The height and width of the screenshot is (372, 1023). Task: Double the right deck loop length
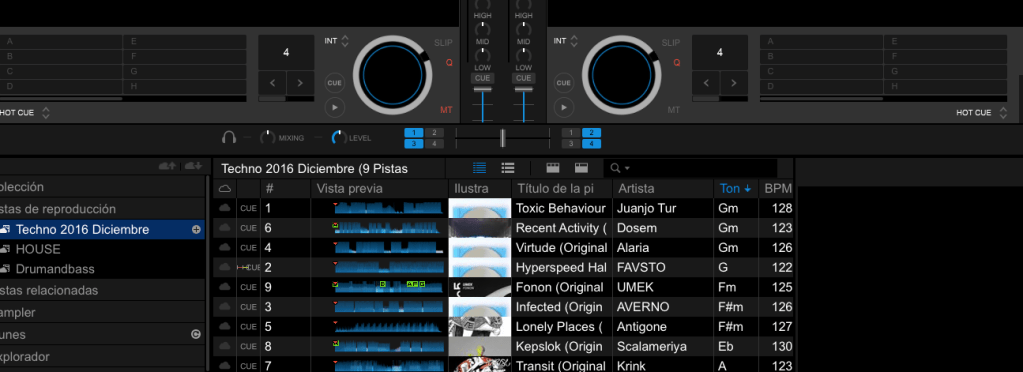point(734,83)
